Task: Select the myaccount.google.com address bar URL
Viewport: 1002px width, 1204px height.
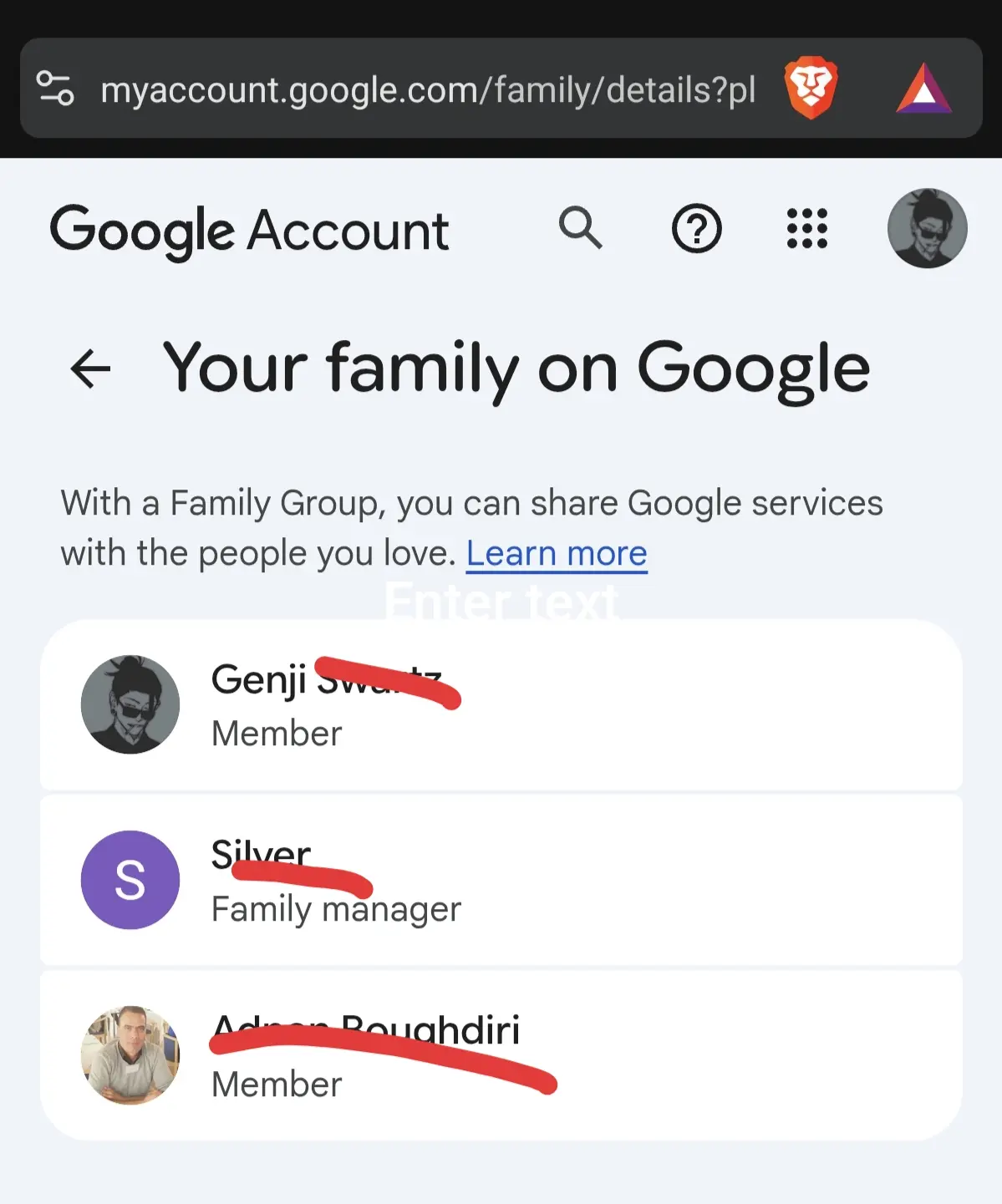Action: (x=428, y=89)
